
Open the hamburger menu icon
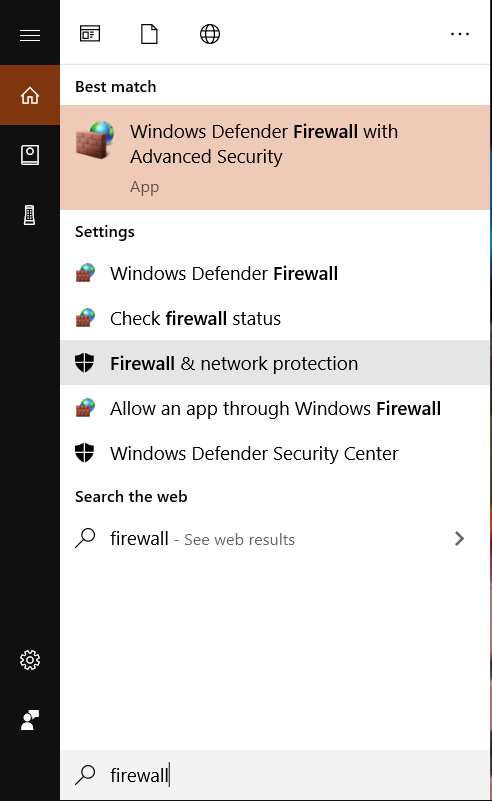(x=30, y=35)
